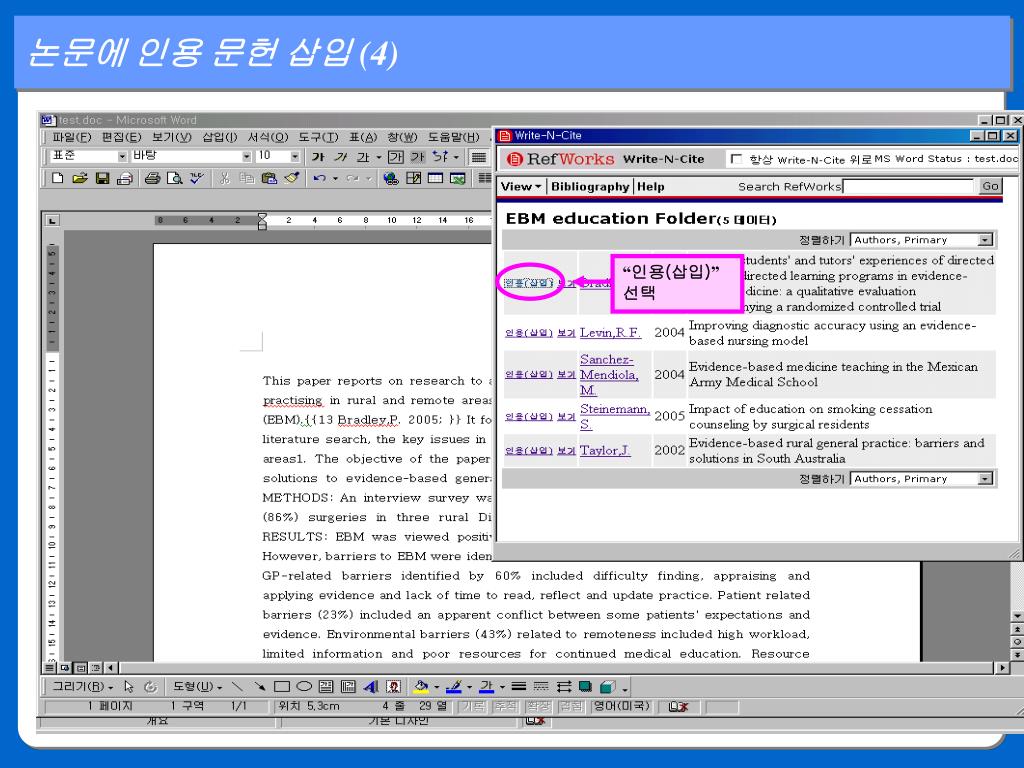
Task: Open the 서식(O) menu in Word
Action: point(268,137)
